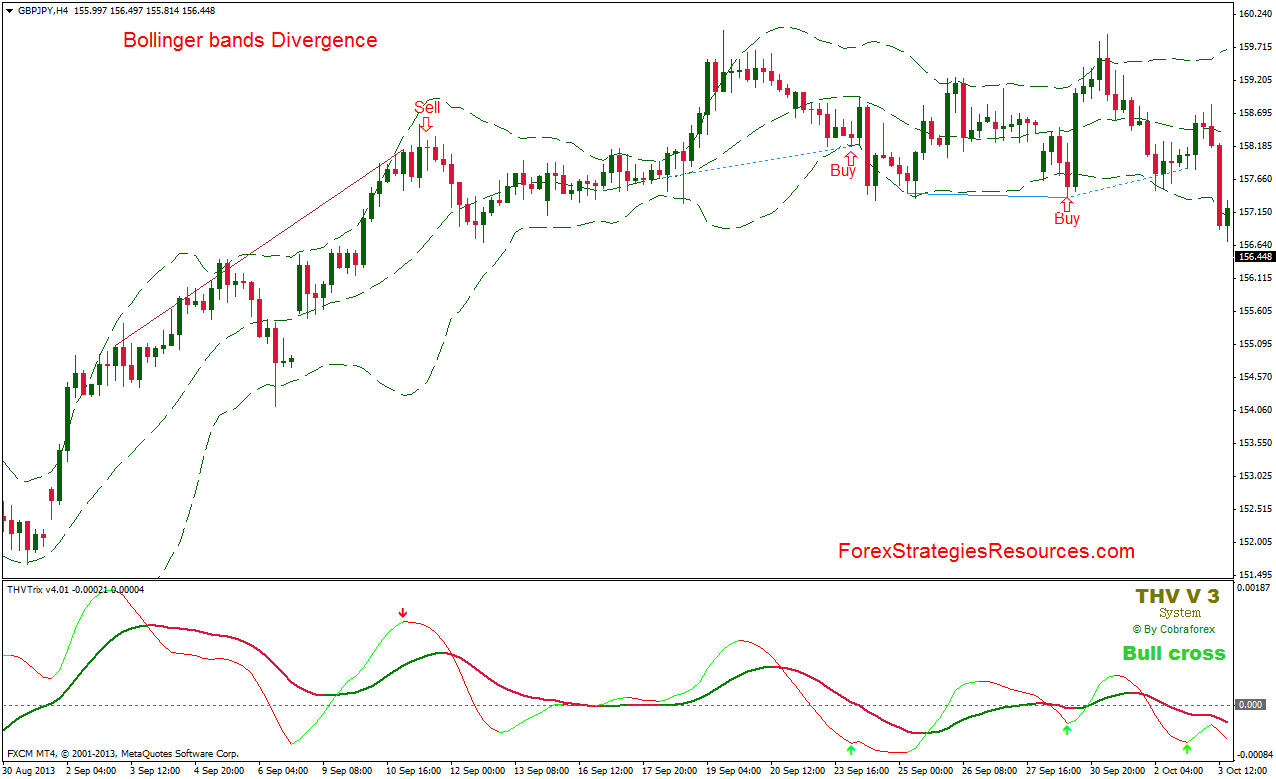Click the '16 Sep 12:00' time axis label
1276x779 pixels.
[607, 771]
